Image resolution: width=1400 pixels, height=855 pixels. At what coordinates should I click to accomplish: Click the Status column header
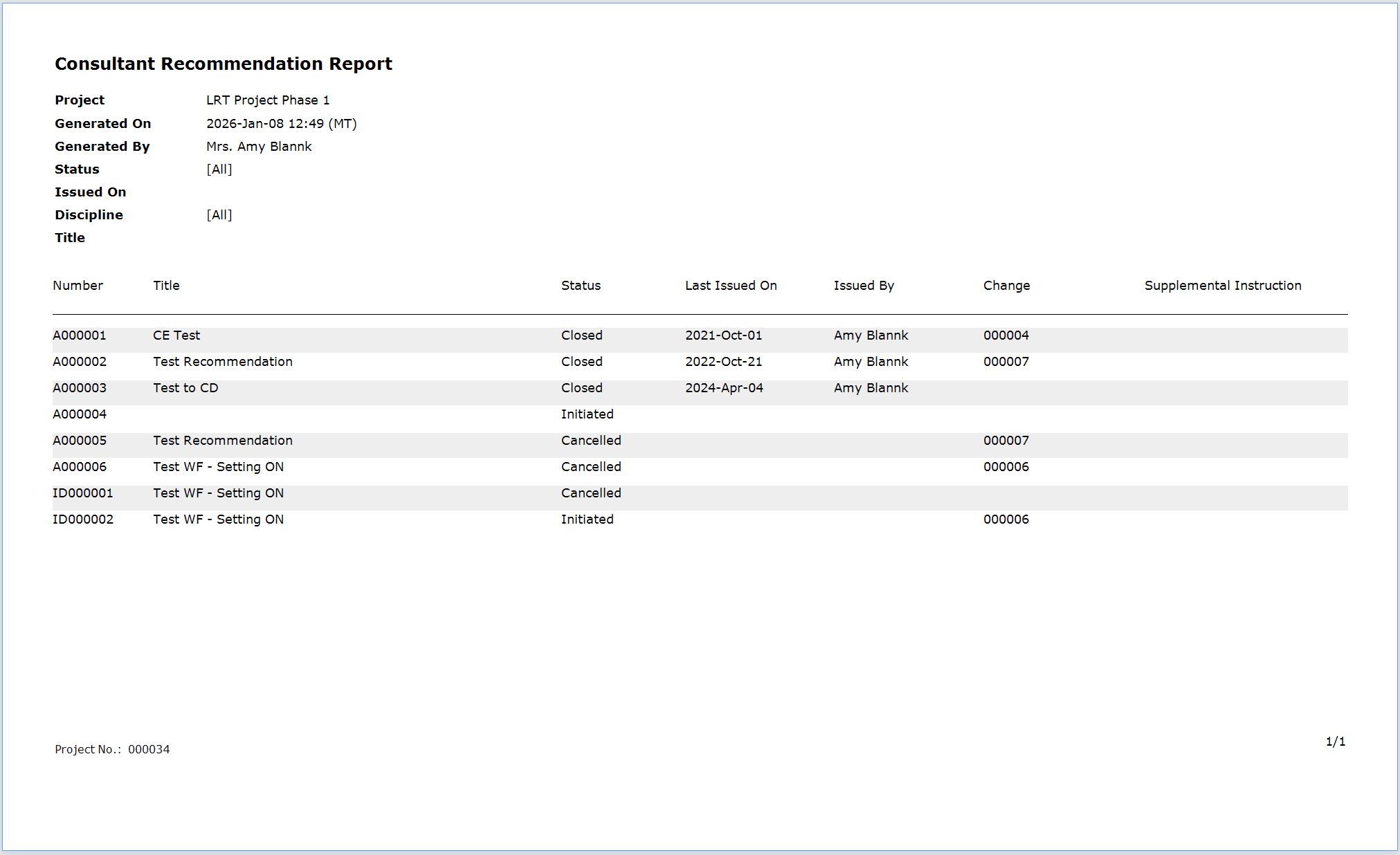click(x=581, y=286)
